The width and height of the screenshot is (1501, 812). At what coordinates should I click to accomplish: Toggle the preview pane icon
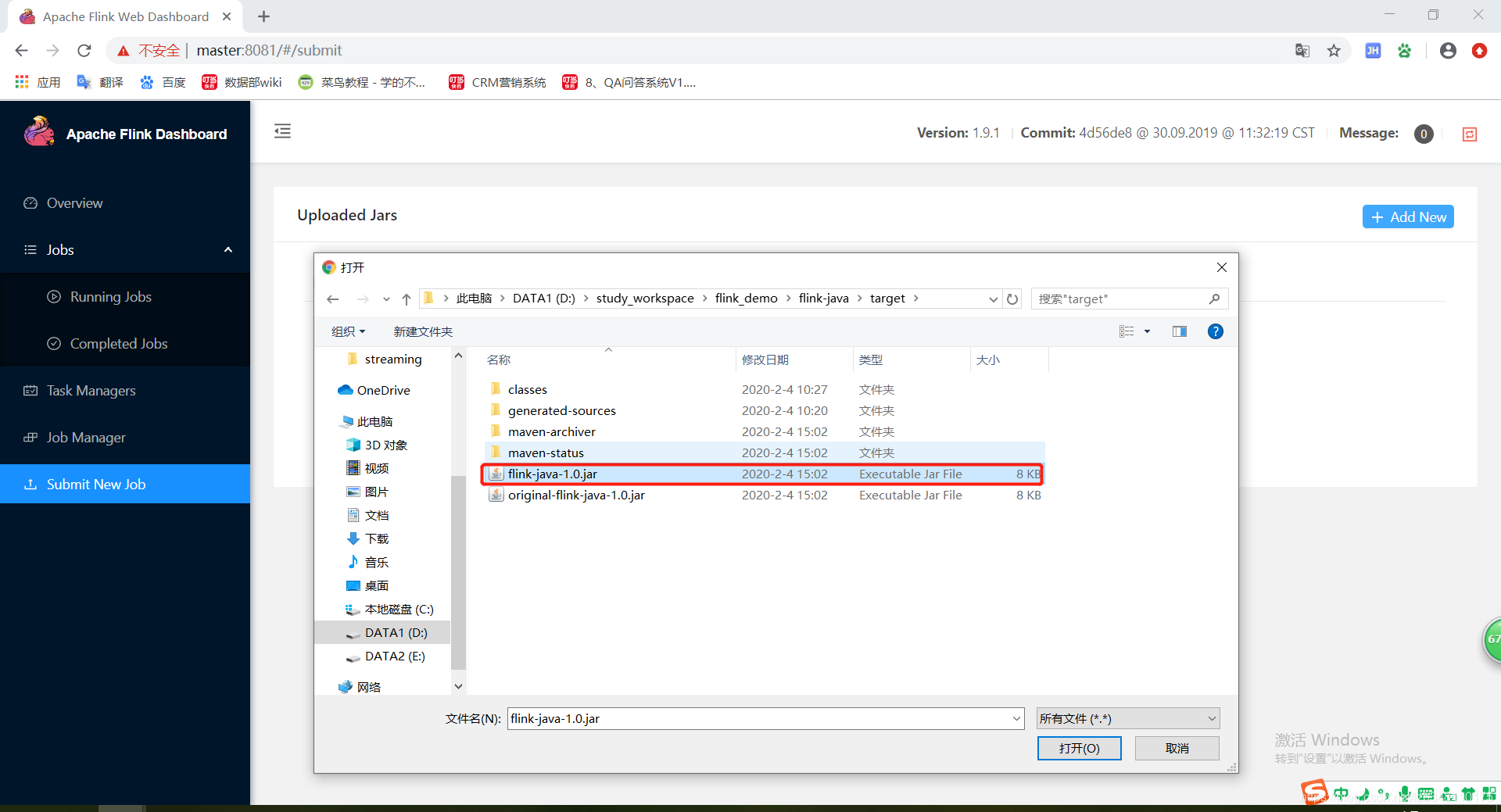[x=1180, y=331]
